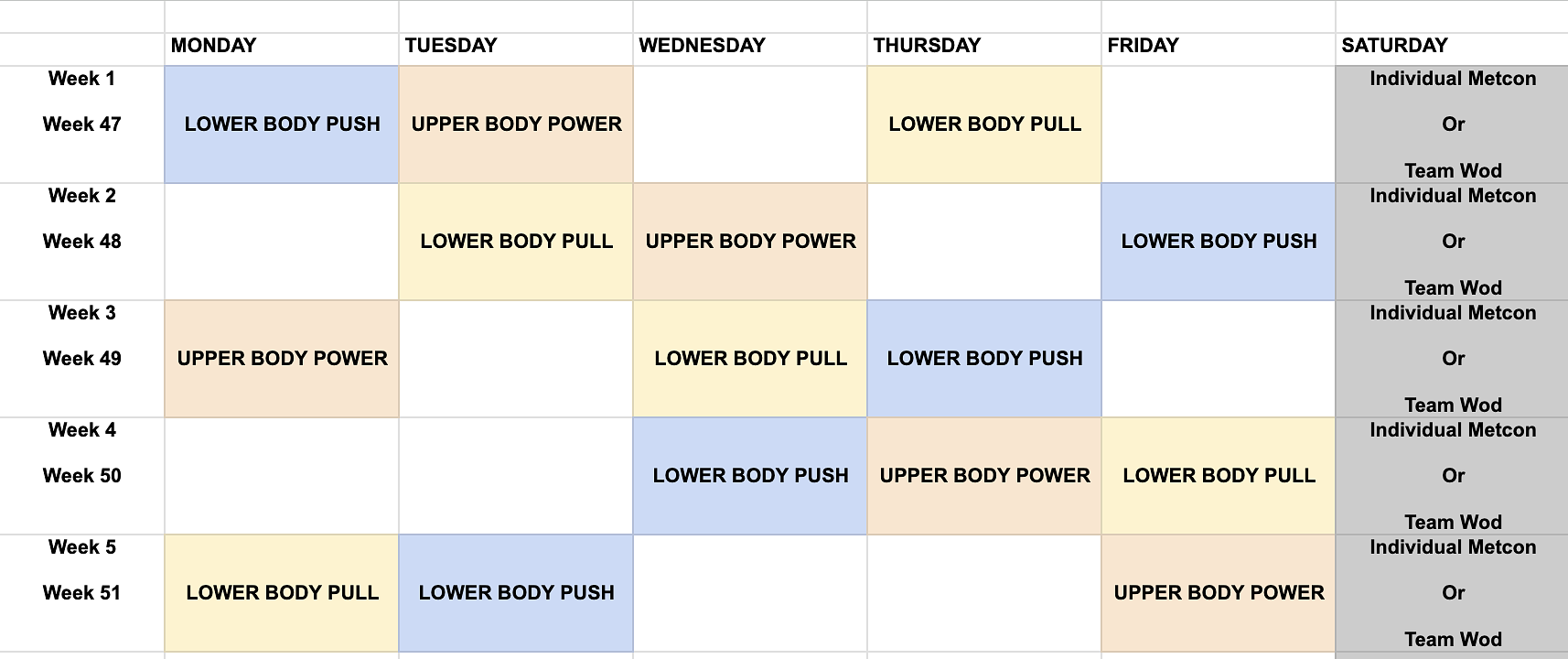
Task: Click the WEDNESDAY header cell
Action: click(749, 46)
